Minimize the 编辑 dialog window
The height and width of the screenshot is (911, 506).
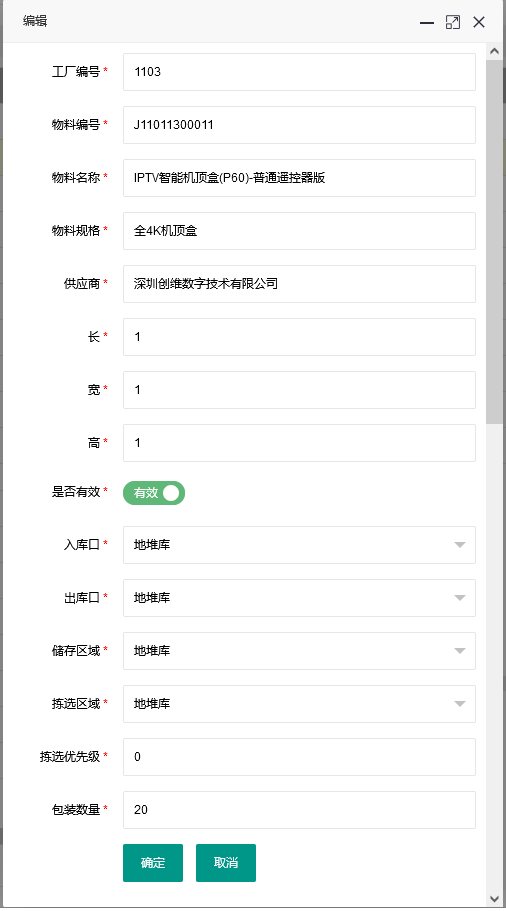tap(427, 23)
